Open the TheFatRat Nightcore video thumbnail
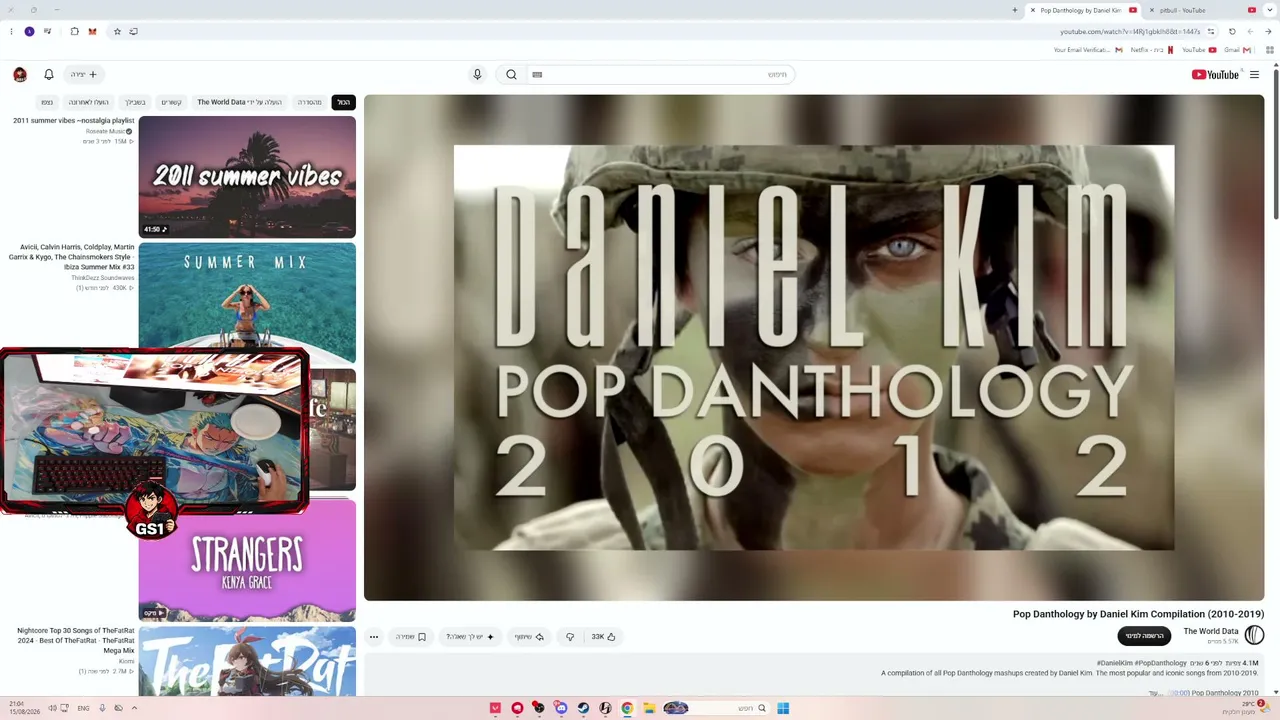Image resolution: width=1280 pixels, height=720 pixels. coord(247,661)
